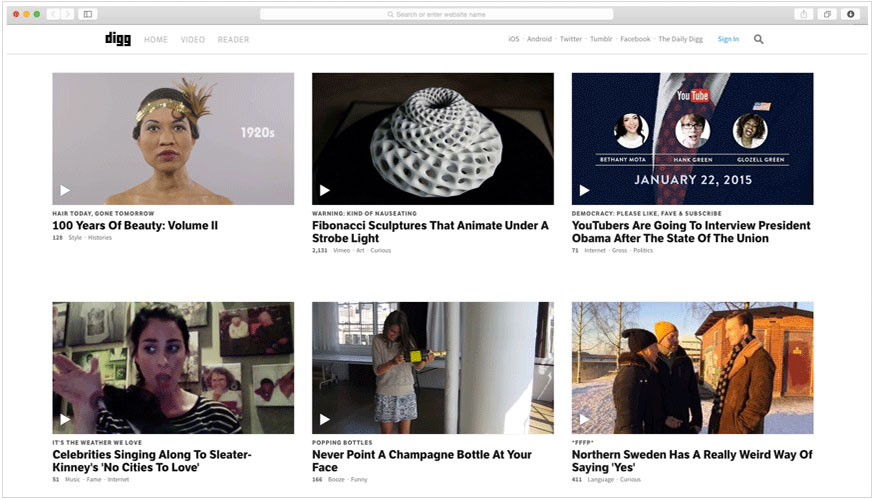Select the Music tag
Screen dimensions: 875x499
pyautogui.click(x=73, y=479)
